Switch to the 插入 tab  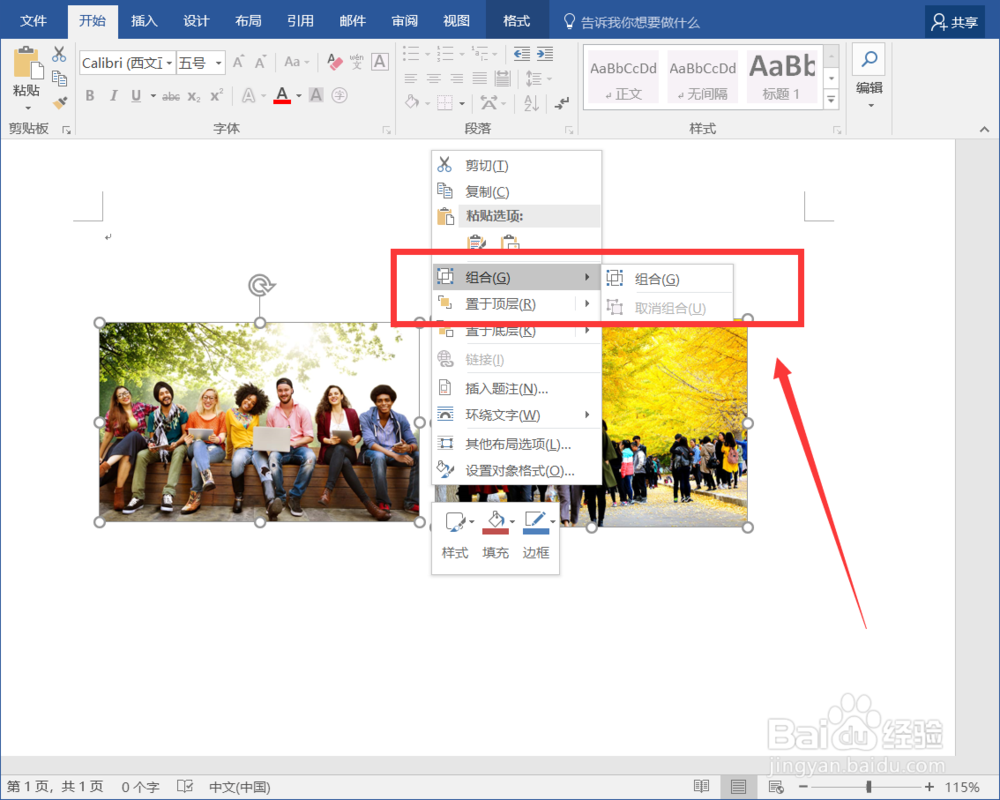point(144,21)
